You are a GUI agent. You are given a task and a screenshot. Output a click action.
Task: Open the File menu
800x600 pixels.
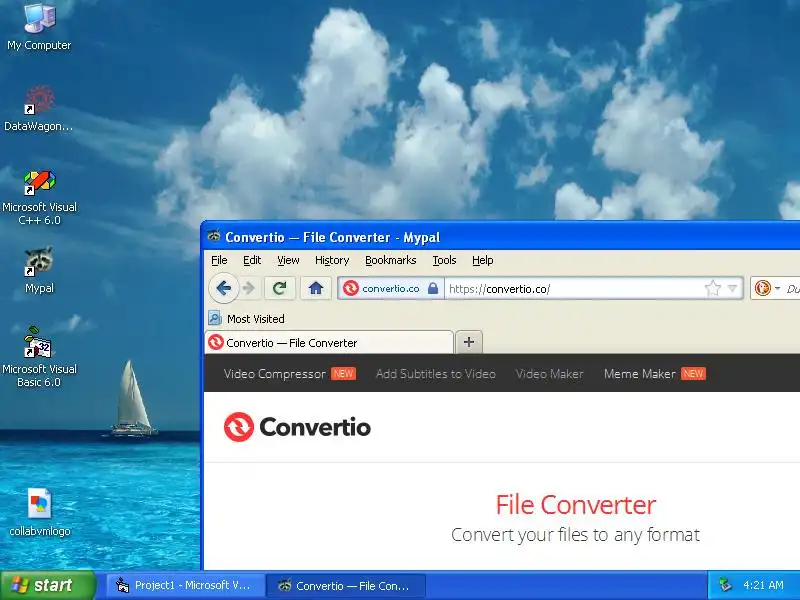tap(219, 260)
